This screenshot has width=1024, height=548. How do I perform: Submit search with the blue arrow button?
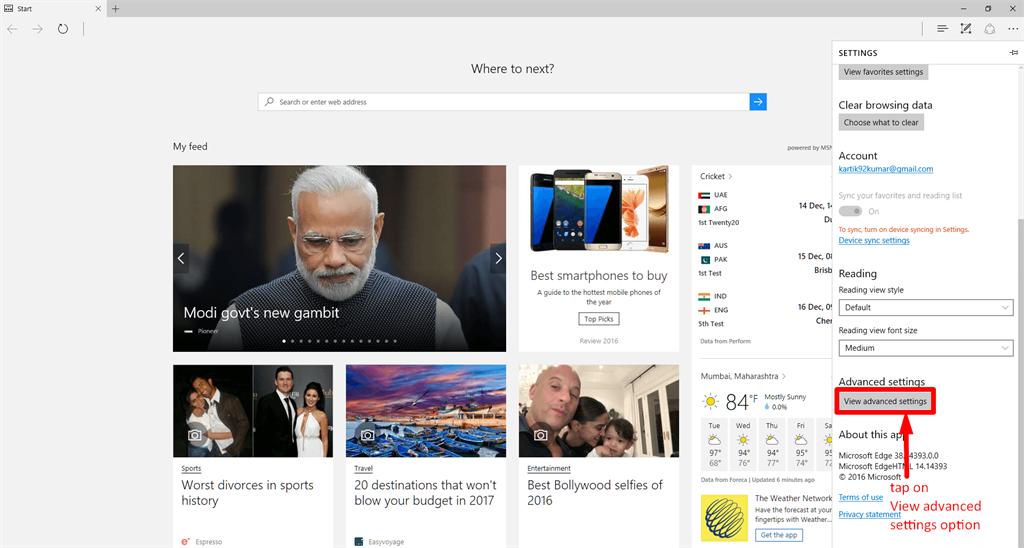pos(758,102)
